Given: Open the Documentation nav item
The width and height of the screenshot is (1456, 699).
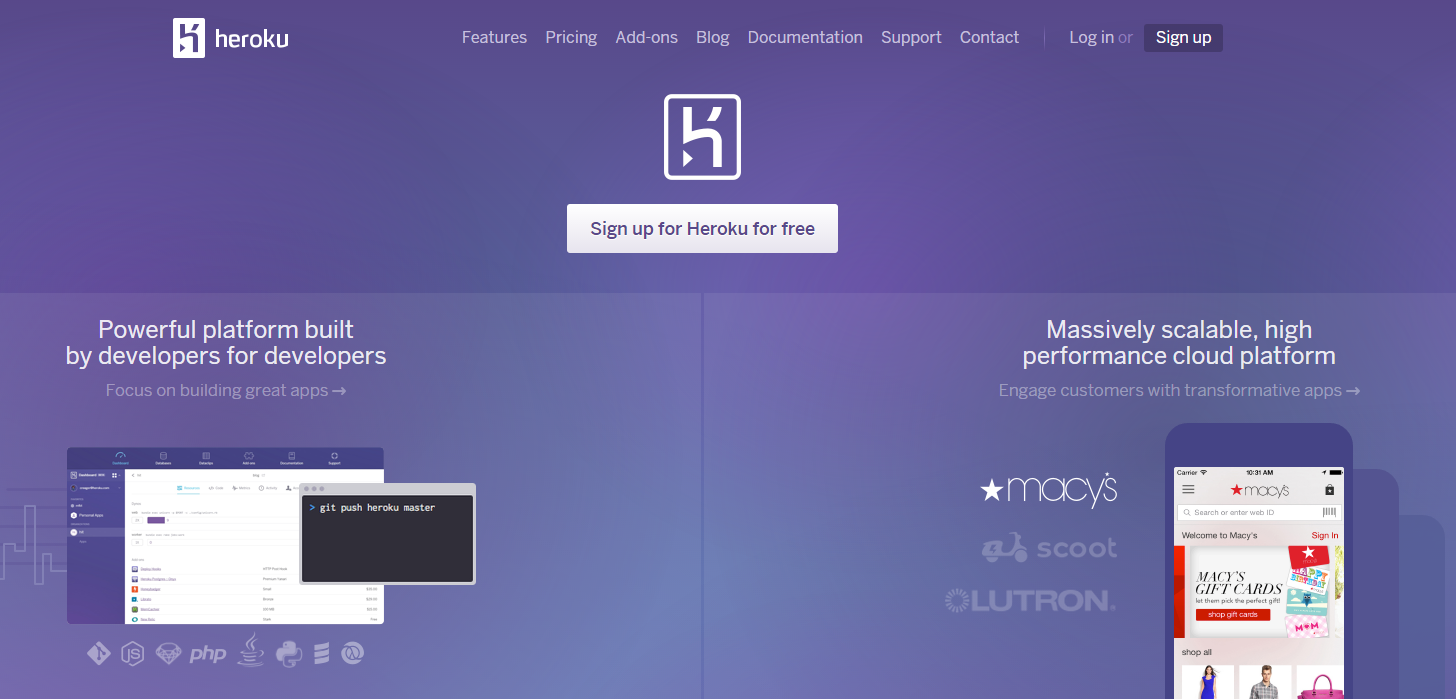Looking at the screenshot, I should [x=805, y=37].
